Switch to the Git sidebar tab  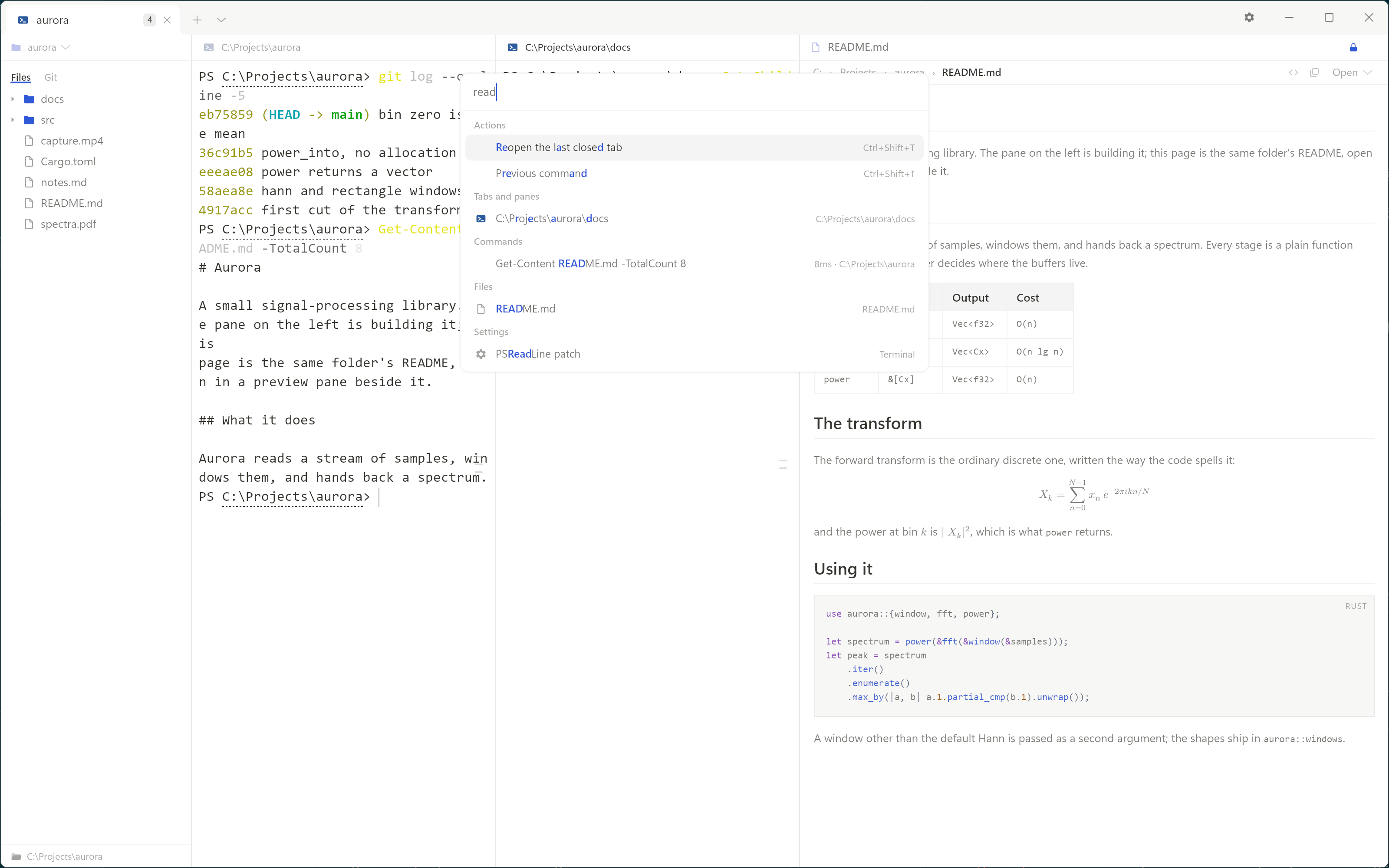tap(50, 77)
